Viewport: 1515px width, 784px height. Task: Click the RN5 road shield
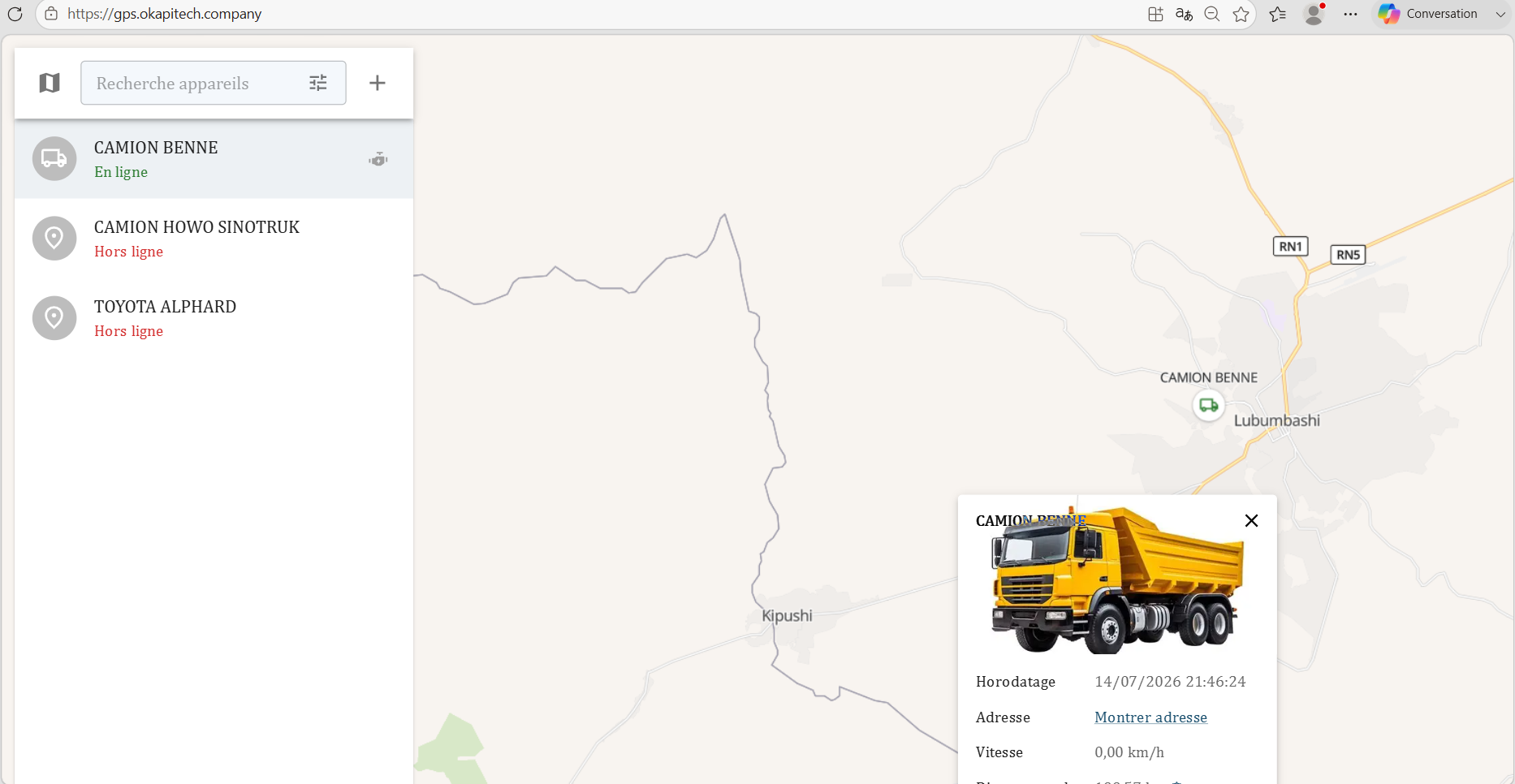(1348, 255)
